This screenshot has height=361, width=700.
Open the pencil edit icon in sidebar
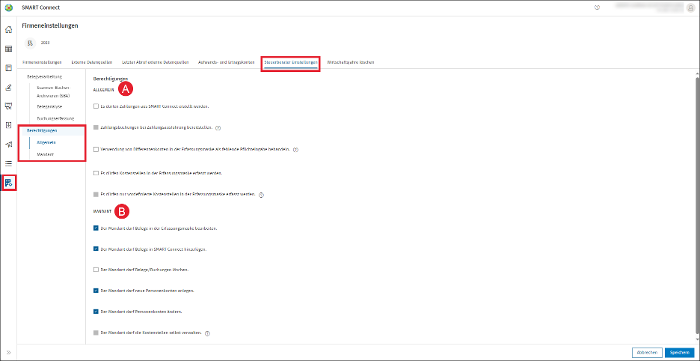[x=8, y=87]
